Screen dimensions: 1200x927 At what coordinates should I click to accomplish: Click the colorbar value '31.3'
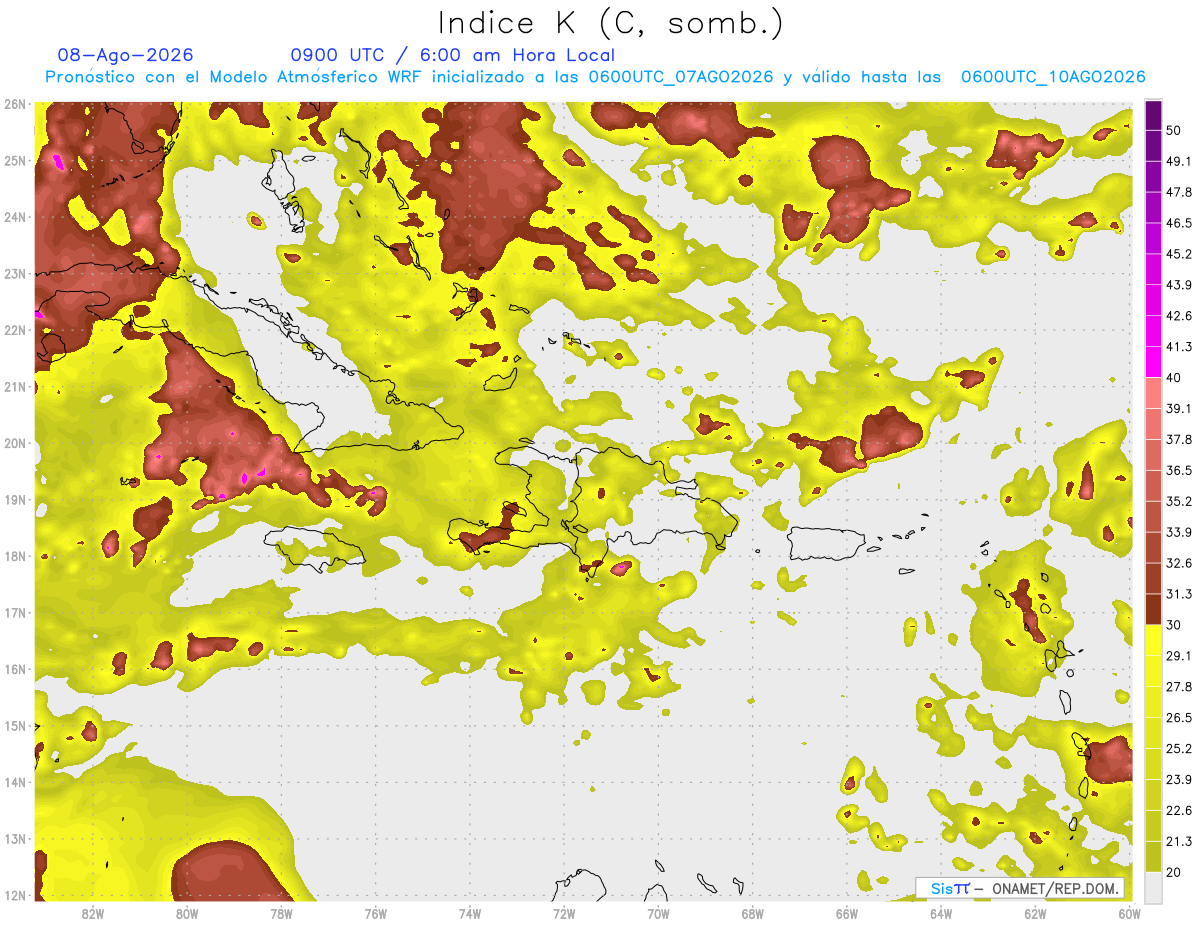coord(1179,594)
